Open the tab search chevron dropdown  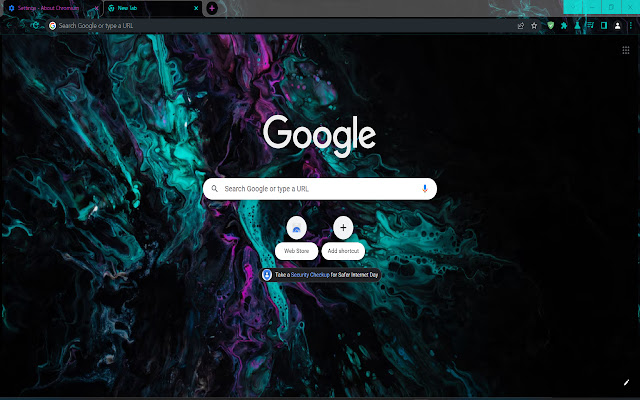(573, 7)
